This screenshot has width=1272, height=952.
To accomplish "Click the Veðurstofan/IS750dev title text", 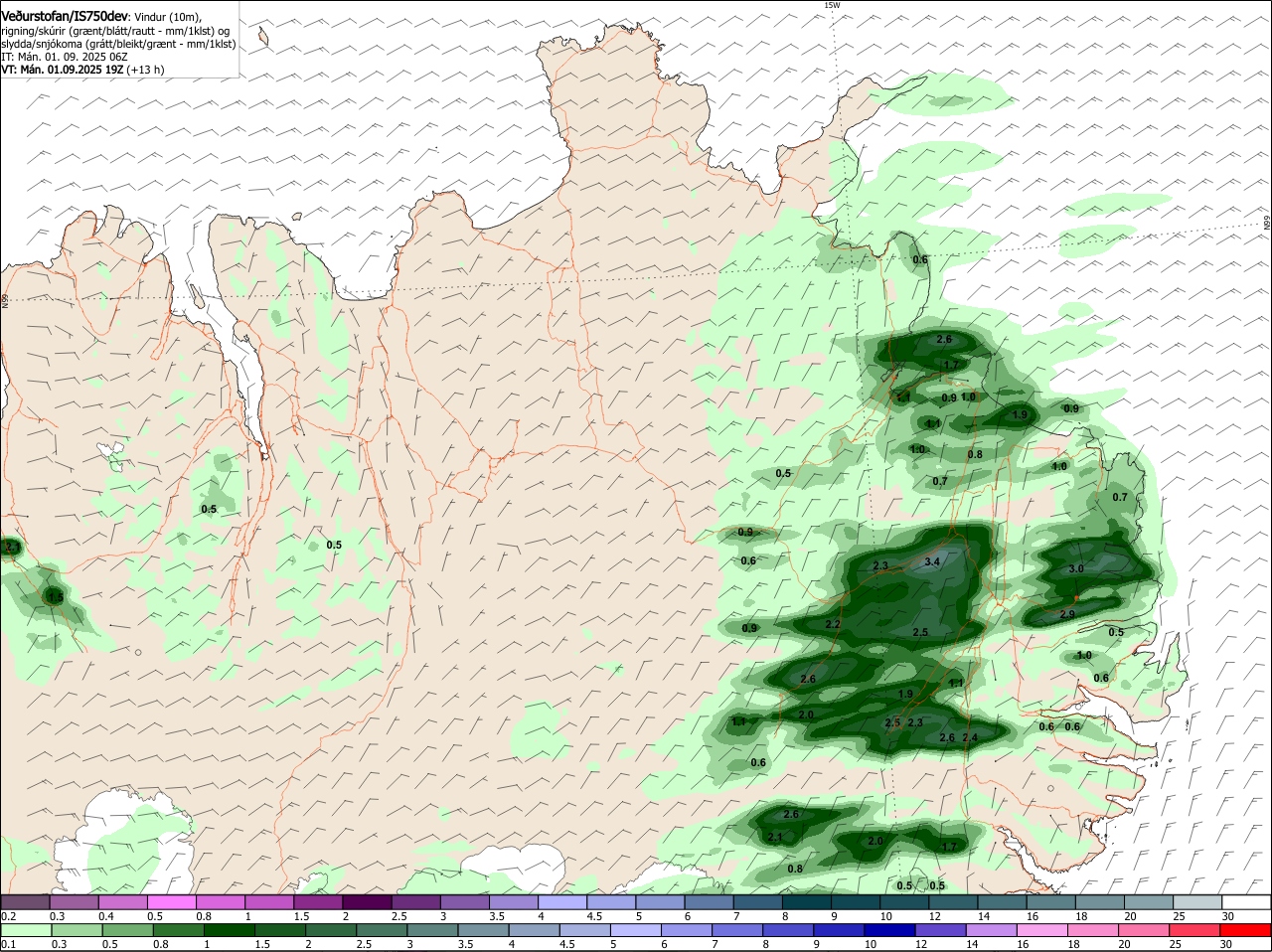I will [65, 17].
